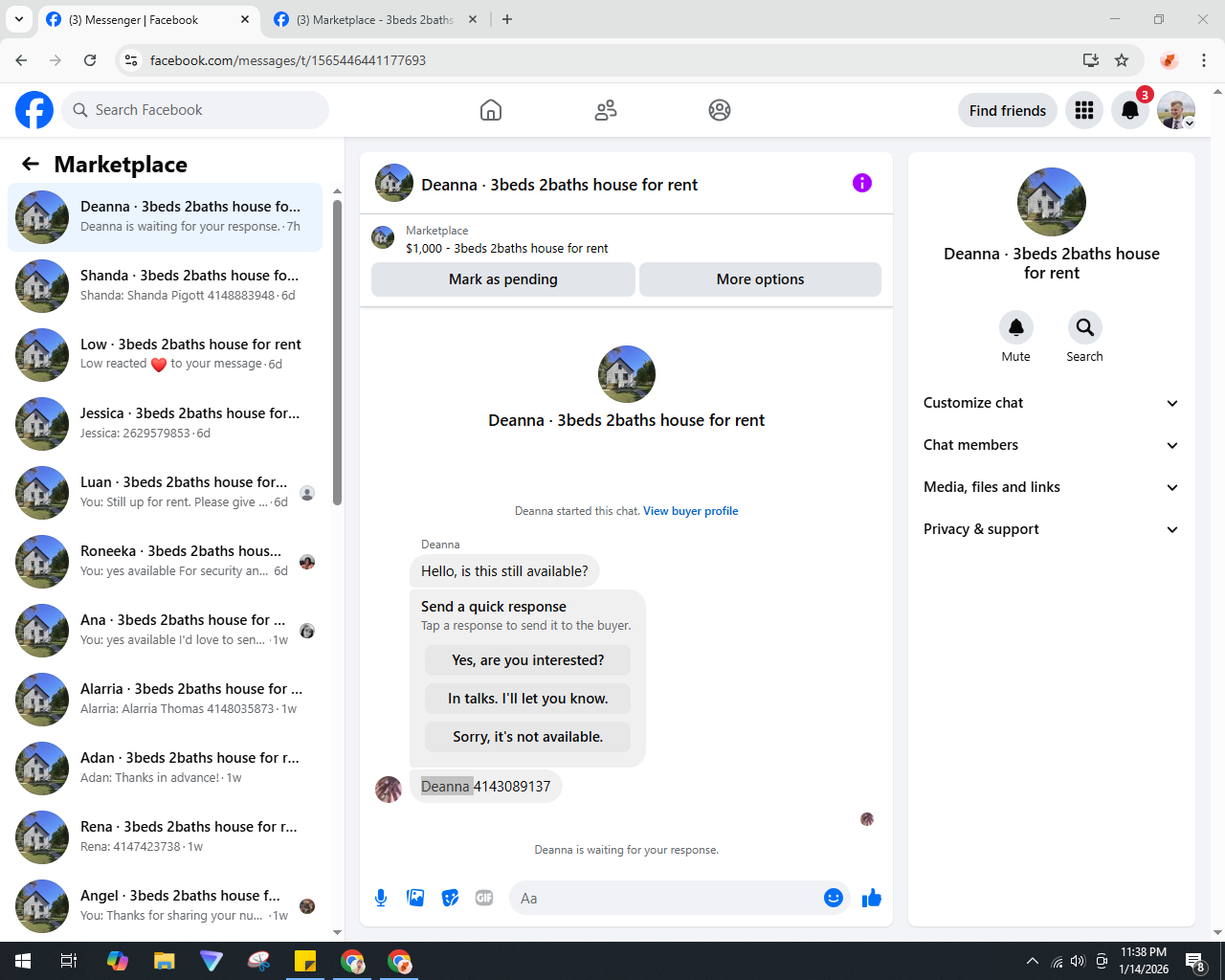Open the Deanna conversation in chat list
1225x980 pixels.
tap(166, 217)
